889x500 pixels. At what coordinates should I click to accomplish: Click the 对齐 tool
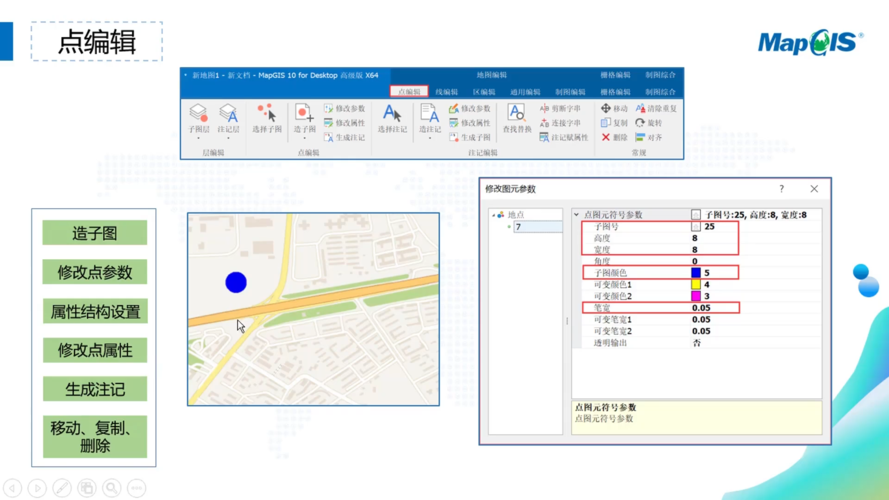pos(649,137)
